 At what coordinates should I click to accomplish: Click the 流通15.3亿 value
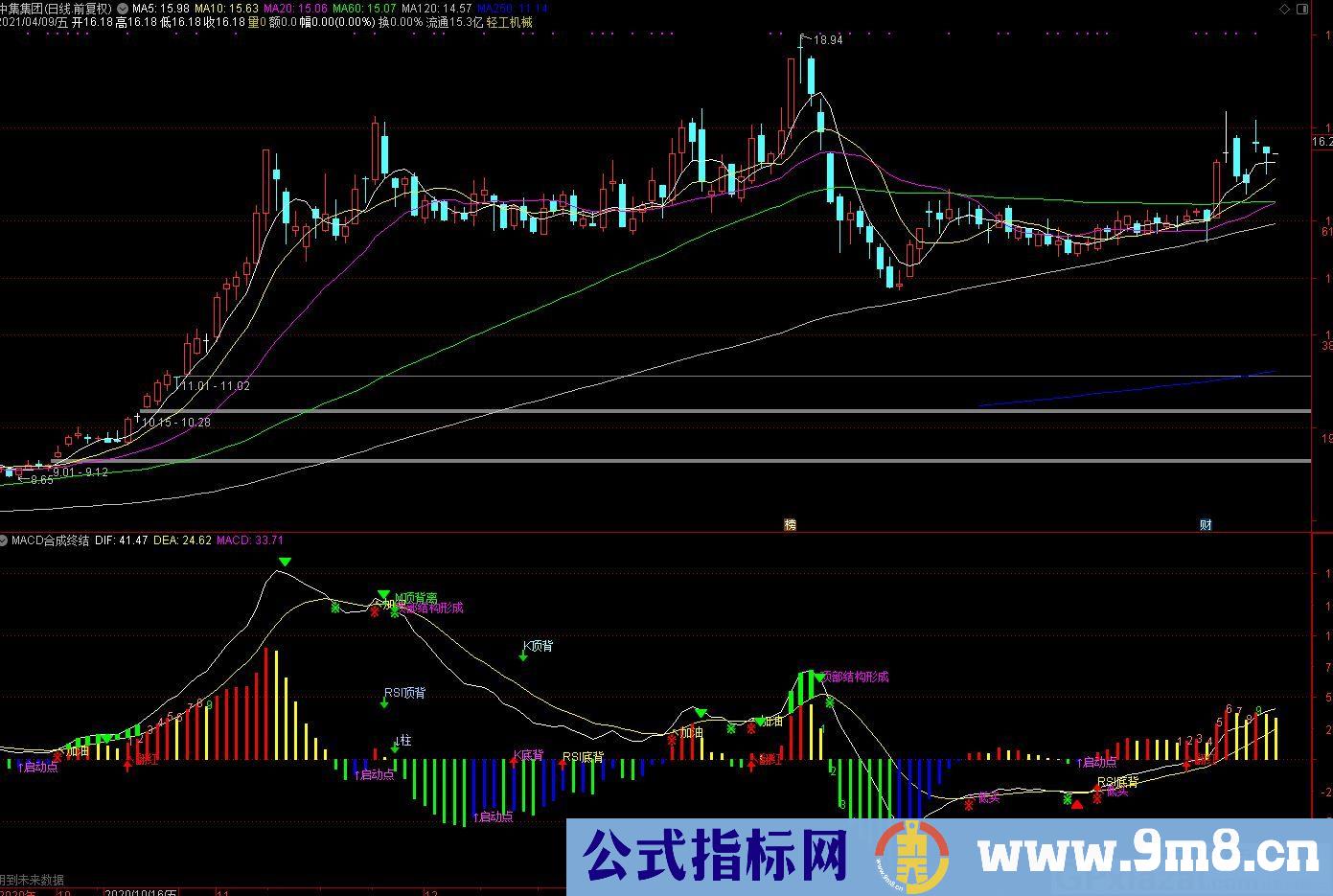453,22
